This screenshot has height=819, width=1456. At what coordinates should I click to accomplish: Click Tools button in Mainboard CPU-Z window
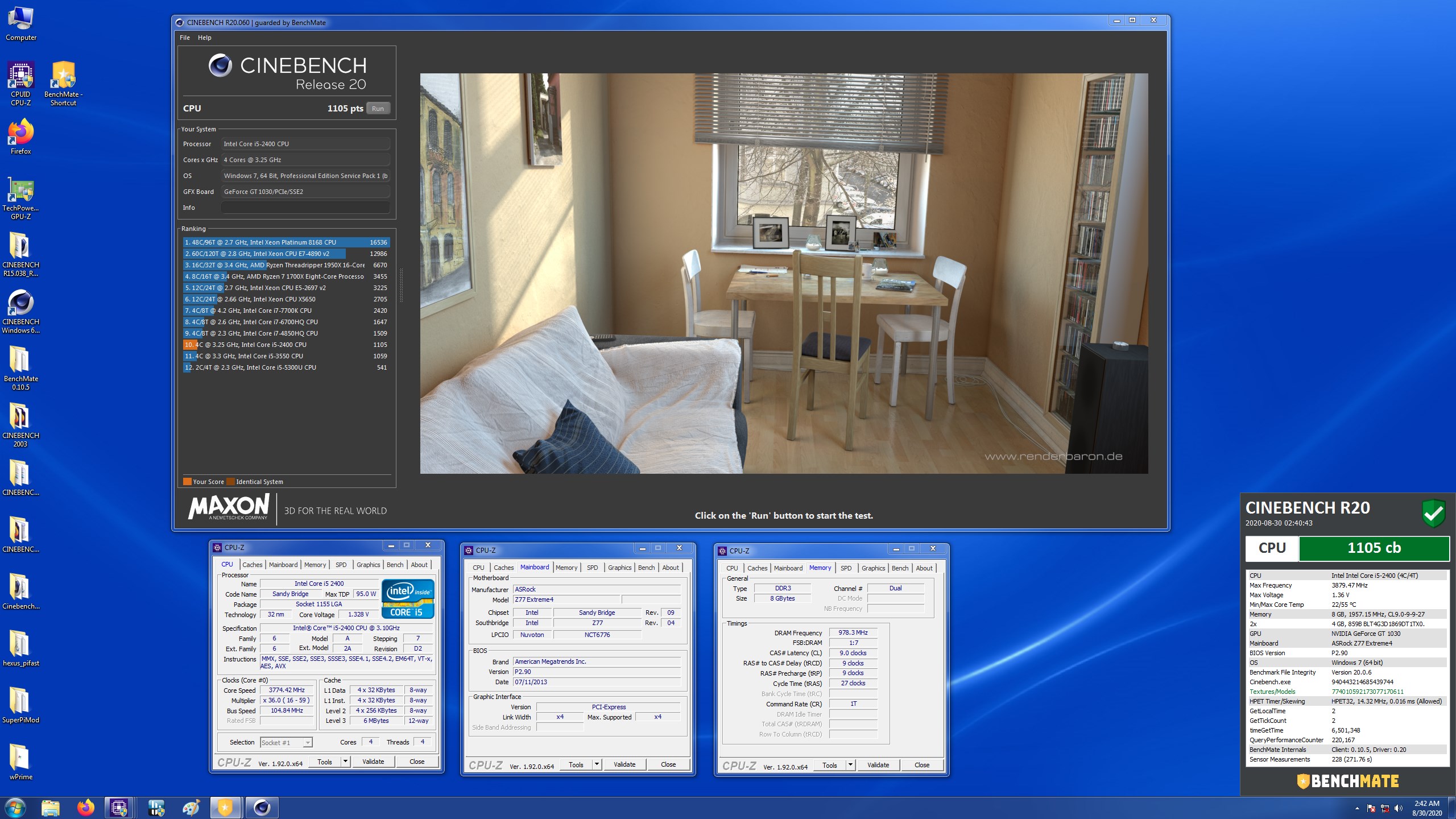click(x=576, y=764)
